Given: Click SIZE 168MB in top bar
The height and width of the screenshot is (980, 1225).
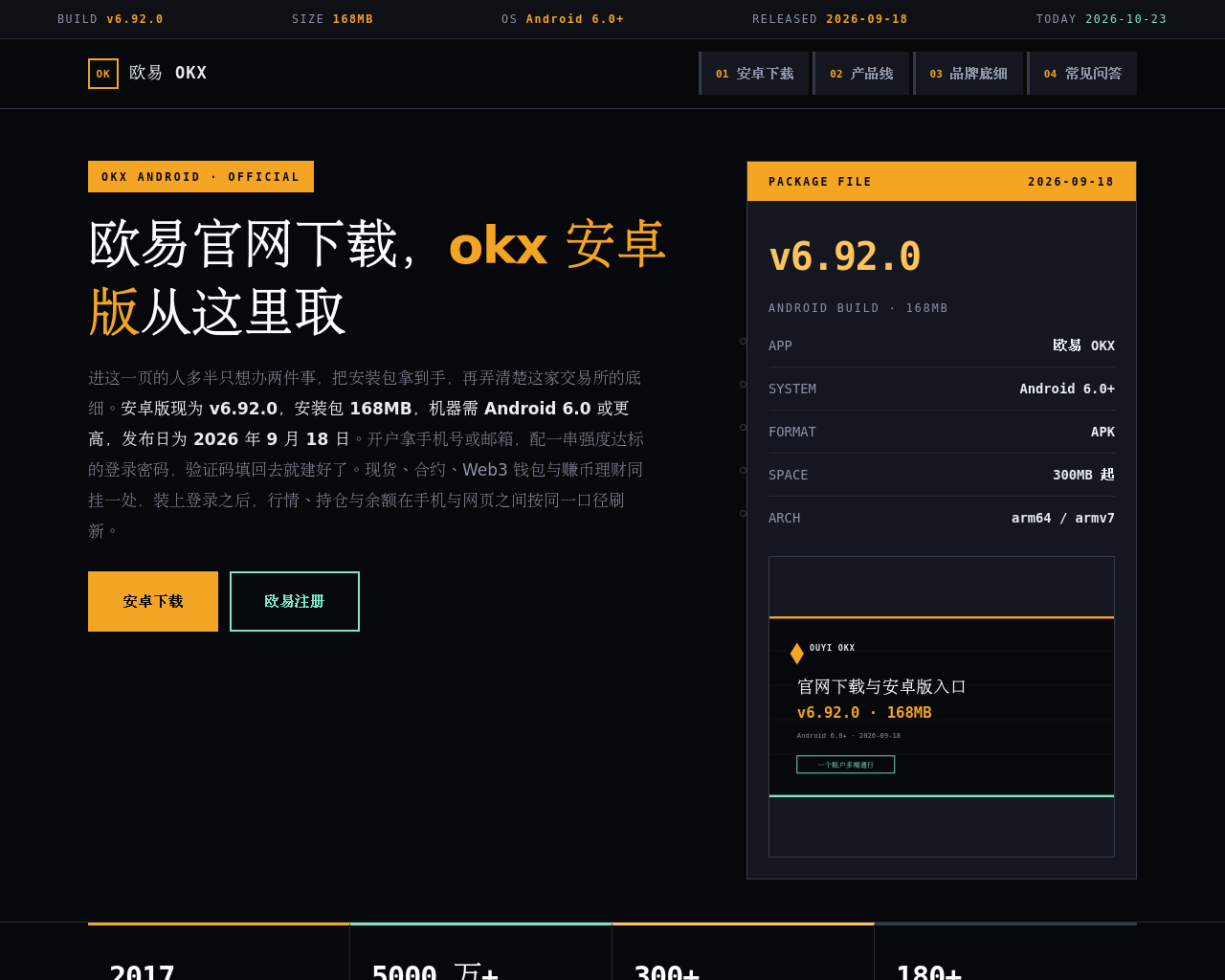Looking at the screenshot, I should (x=333, y=19).
